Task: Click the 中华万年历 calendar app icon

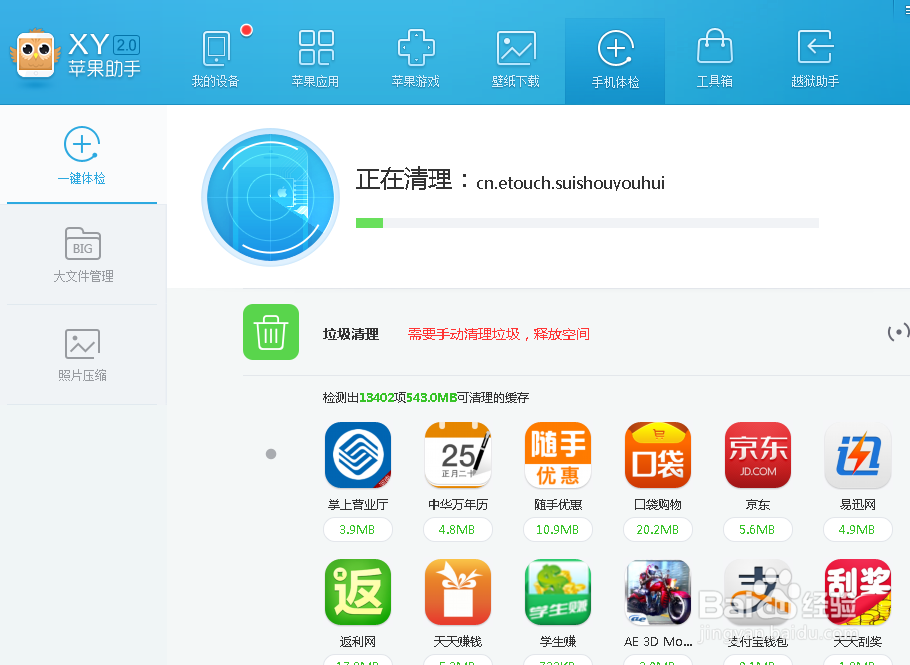Action: coord(458,455)
